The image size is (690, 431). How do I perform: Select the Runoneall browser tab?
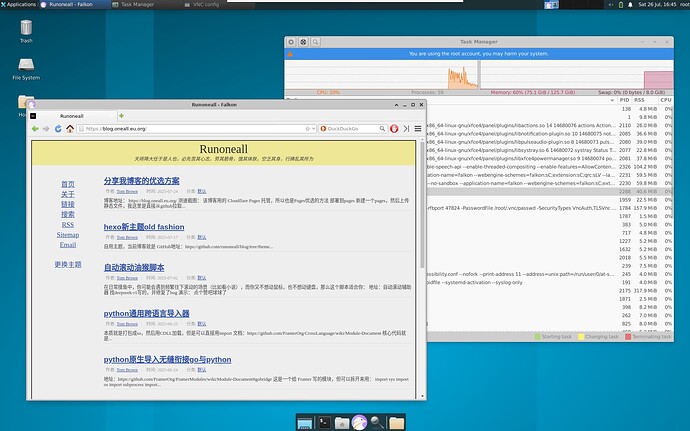coord(72,116)
